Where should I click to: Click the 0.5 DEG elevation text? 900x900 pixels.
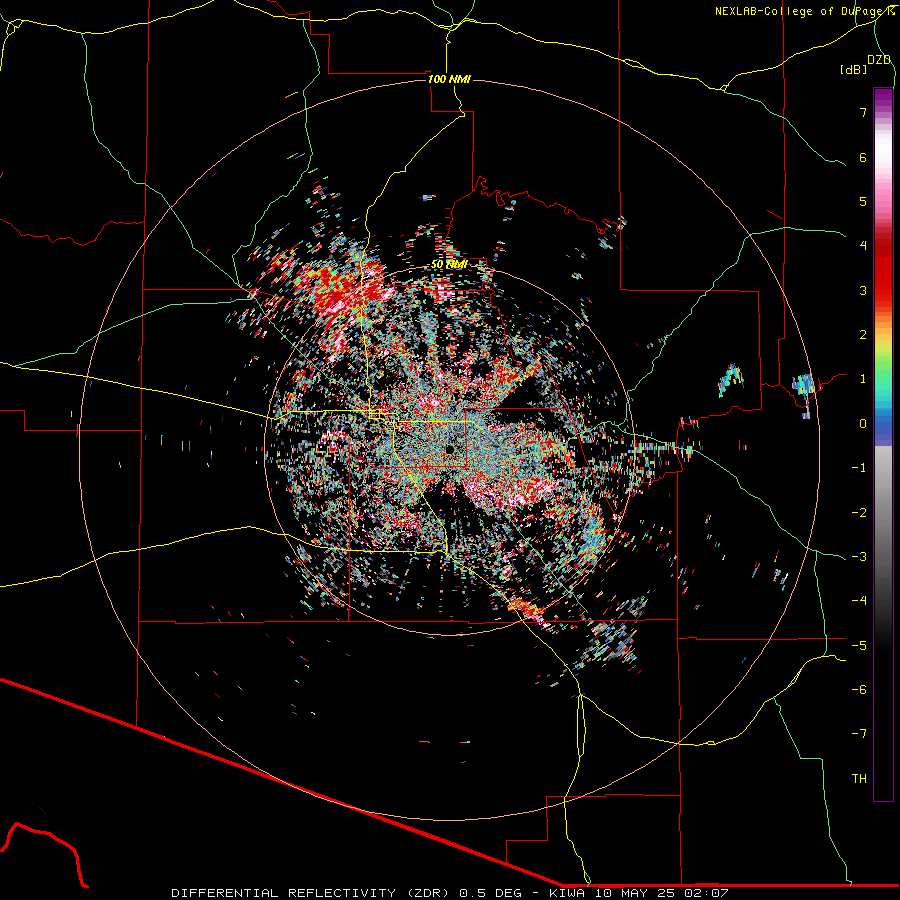[x=491, y=893]
